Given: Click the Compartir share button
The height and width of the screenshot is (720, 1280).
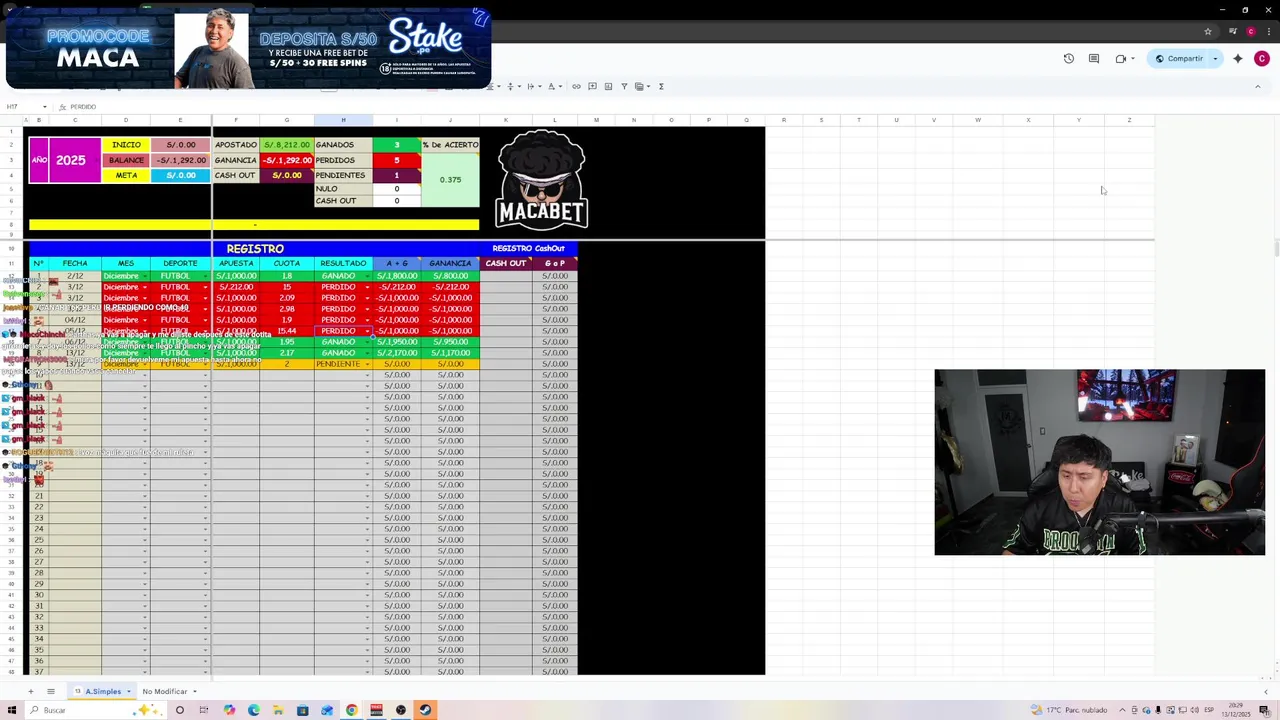Looking at the screenshot, I should 1180,59.
